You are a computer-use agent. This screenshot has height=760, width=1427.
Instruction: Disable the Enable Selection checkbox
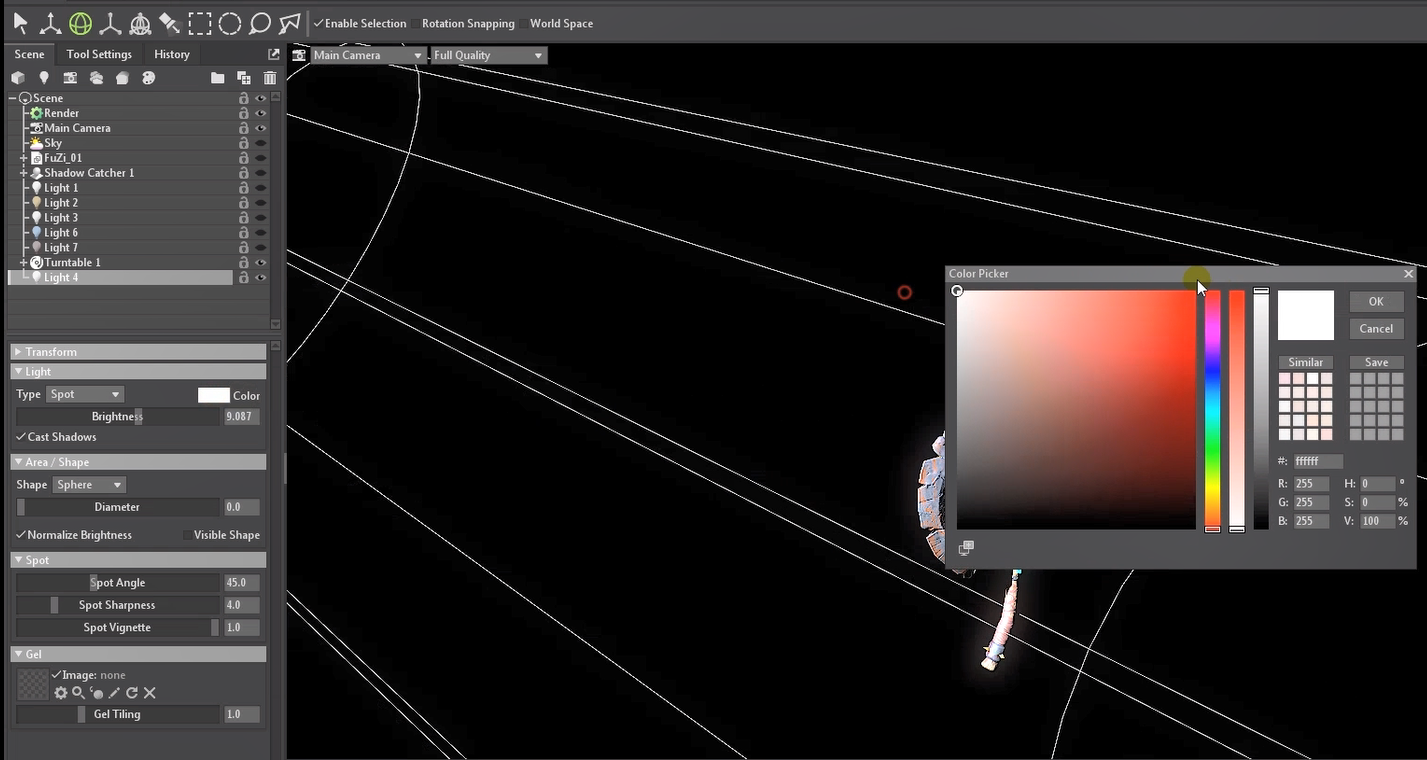coord(319,23)
